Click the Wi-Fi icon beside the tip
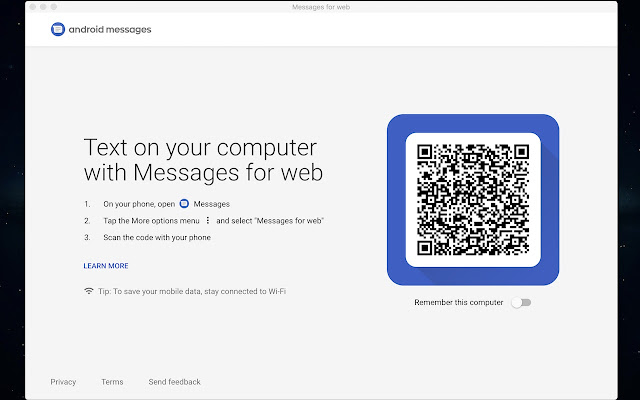 click(x=89, y=291)
